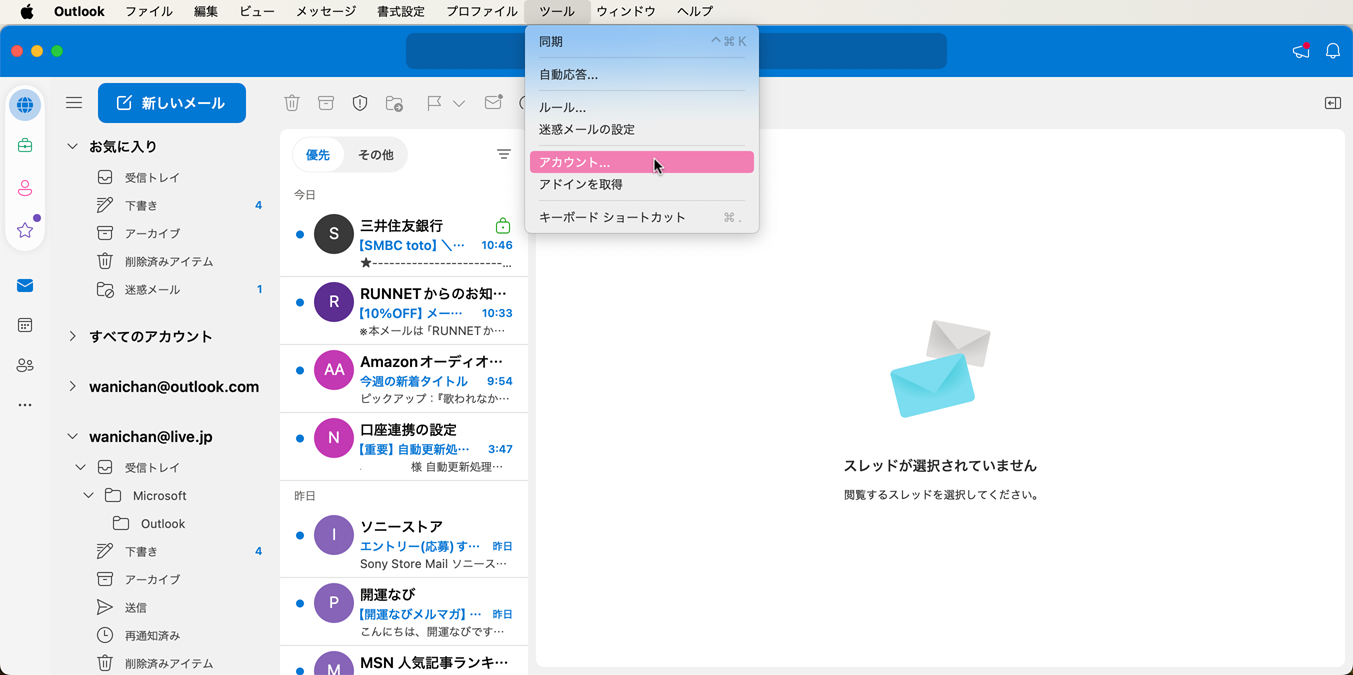Expand the すべてのアカウント section
The image size is (1353, 675).
click(72, 336)
